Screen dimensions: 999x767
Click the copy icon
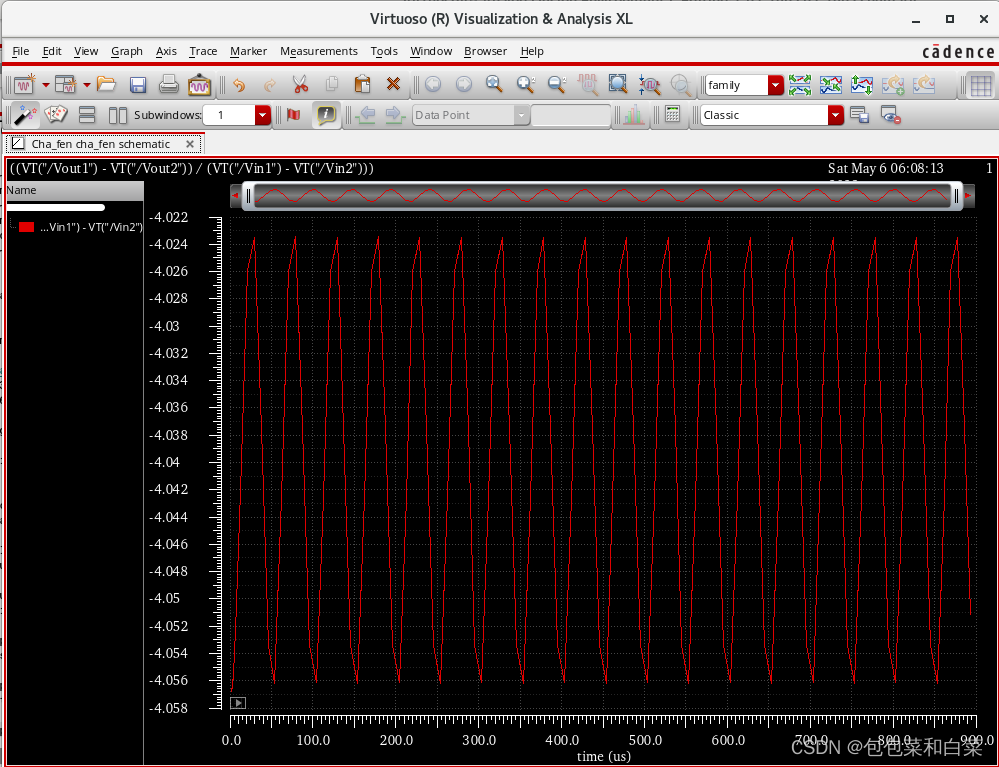[331, 84]
